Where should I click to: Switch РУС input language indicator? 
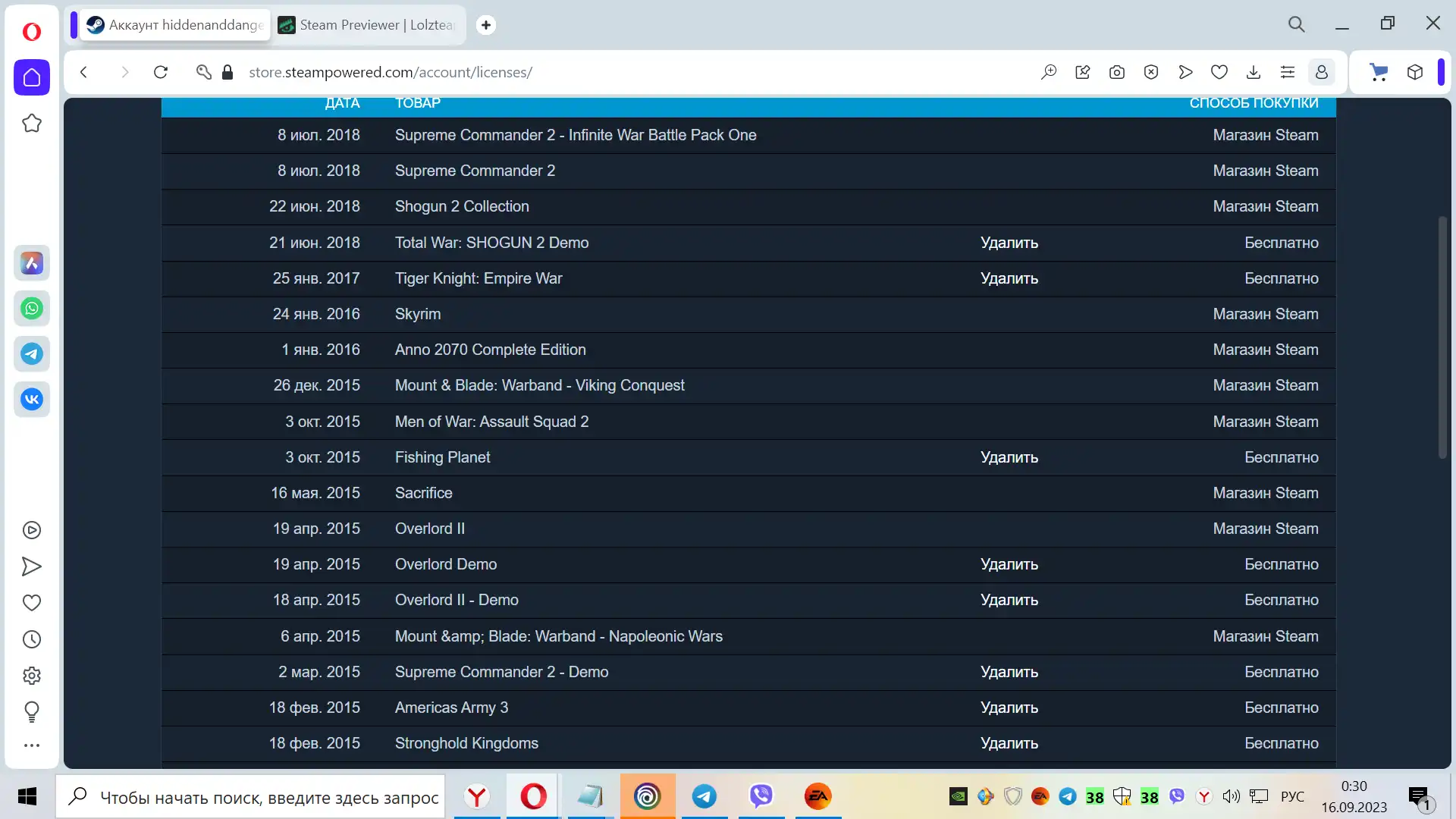tap(1293, 796)
